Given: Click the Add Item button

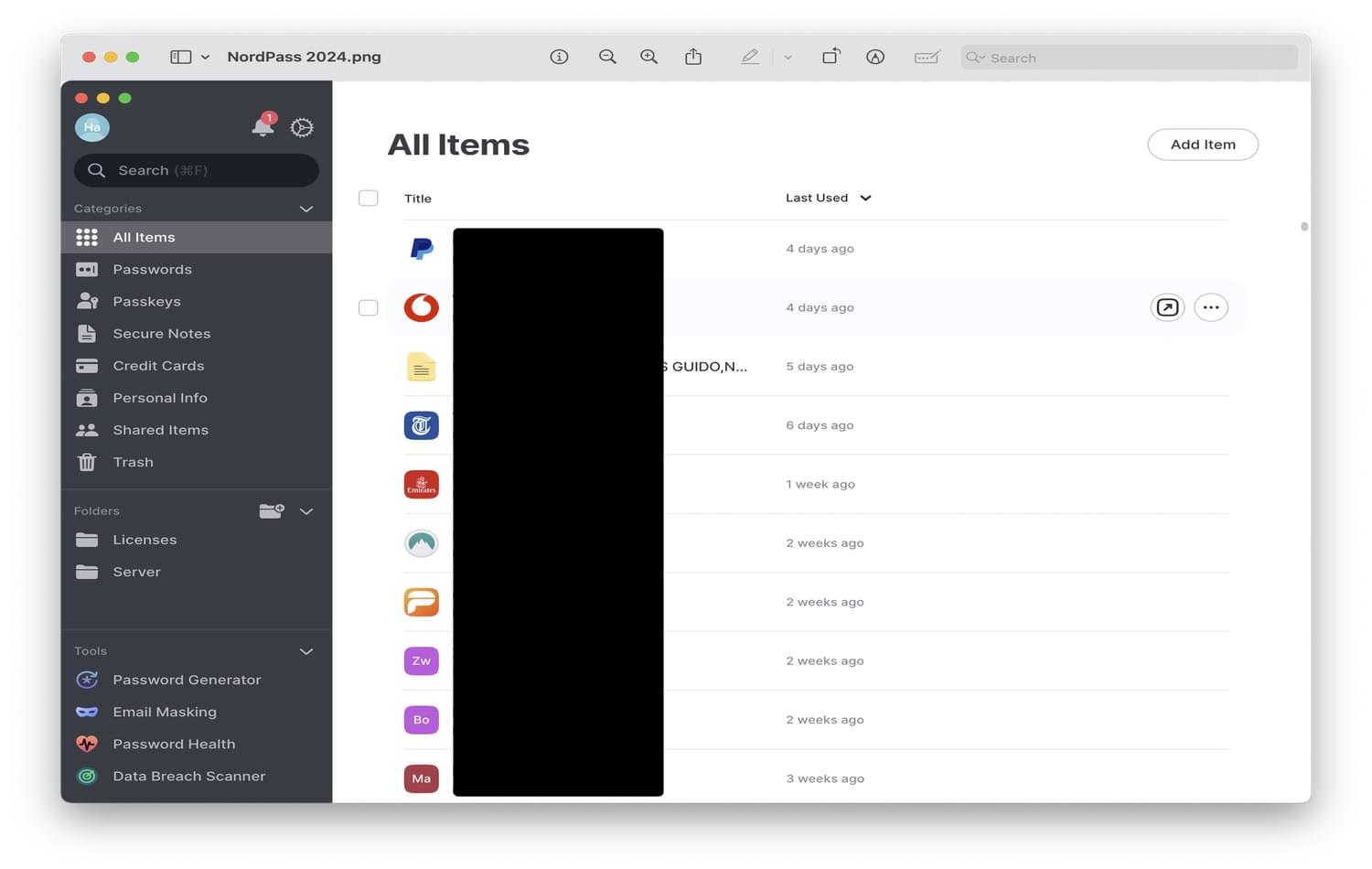Looking at the screenshot, I should coord(1203,145).
